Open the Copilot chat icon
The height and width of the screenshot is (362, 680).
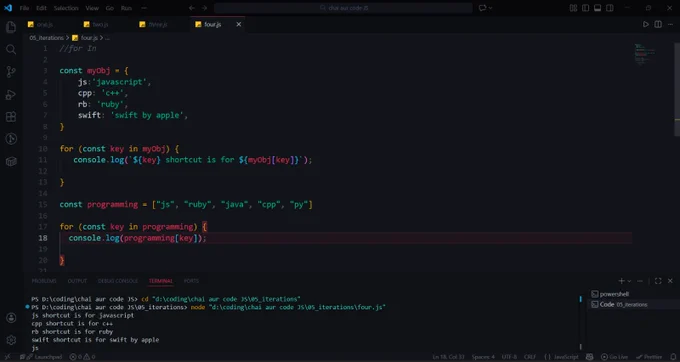click(482, 8)
